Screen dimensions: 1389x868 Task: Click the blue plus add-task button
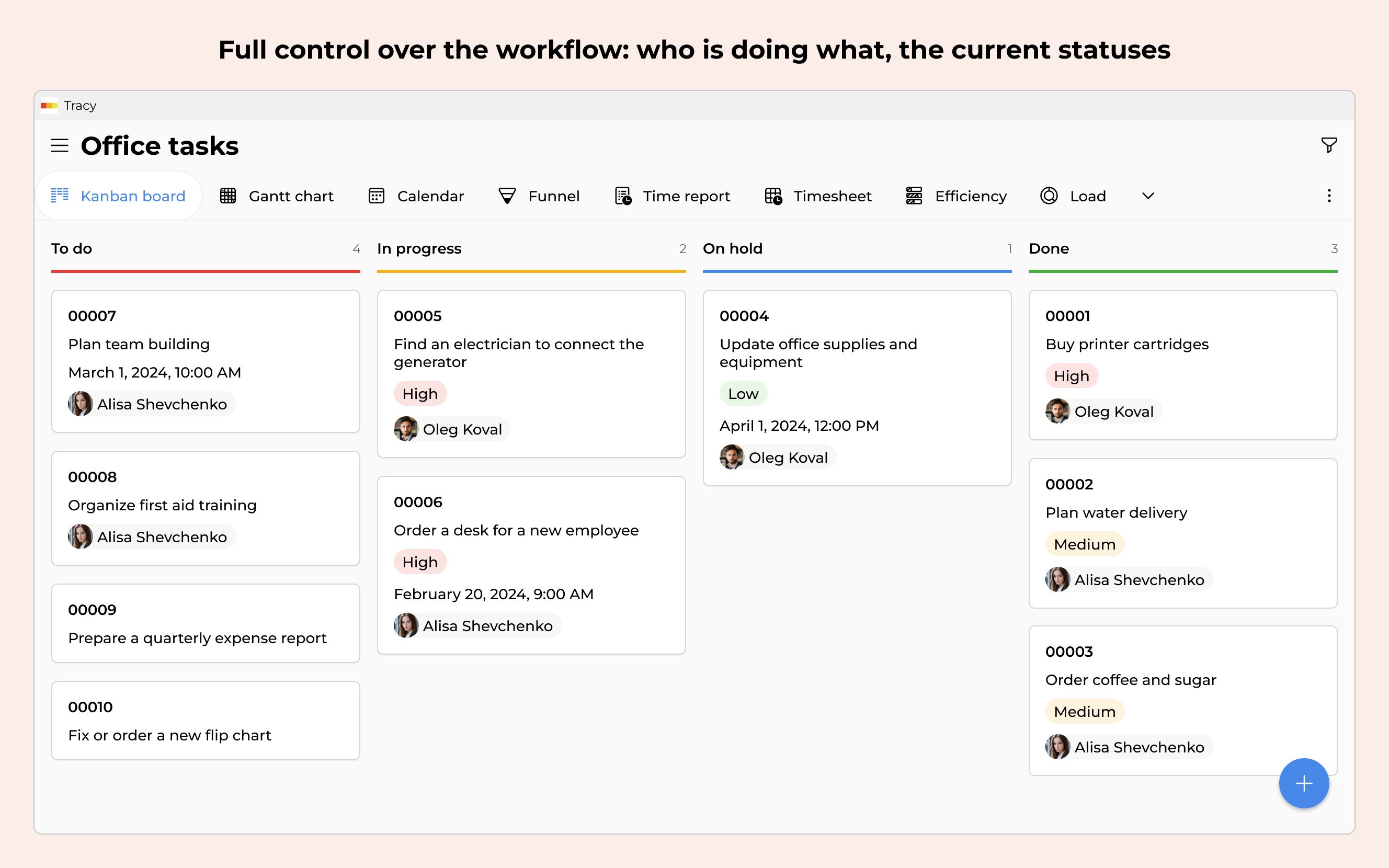tap(1303, 783)
